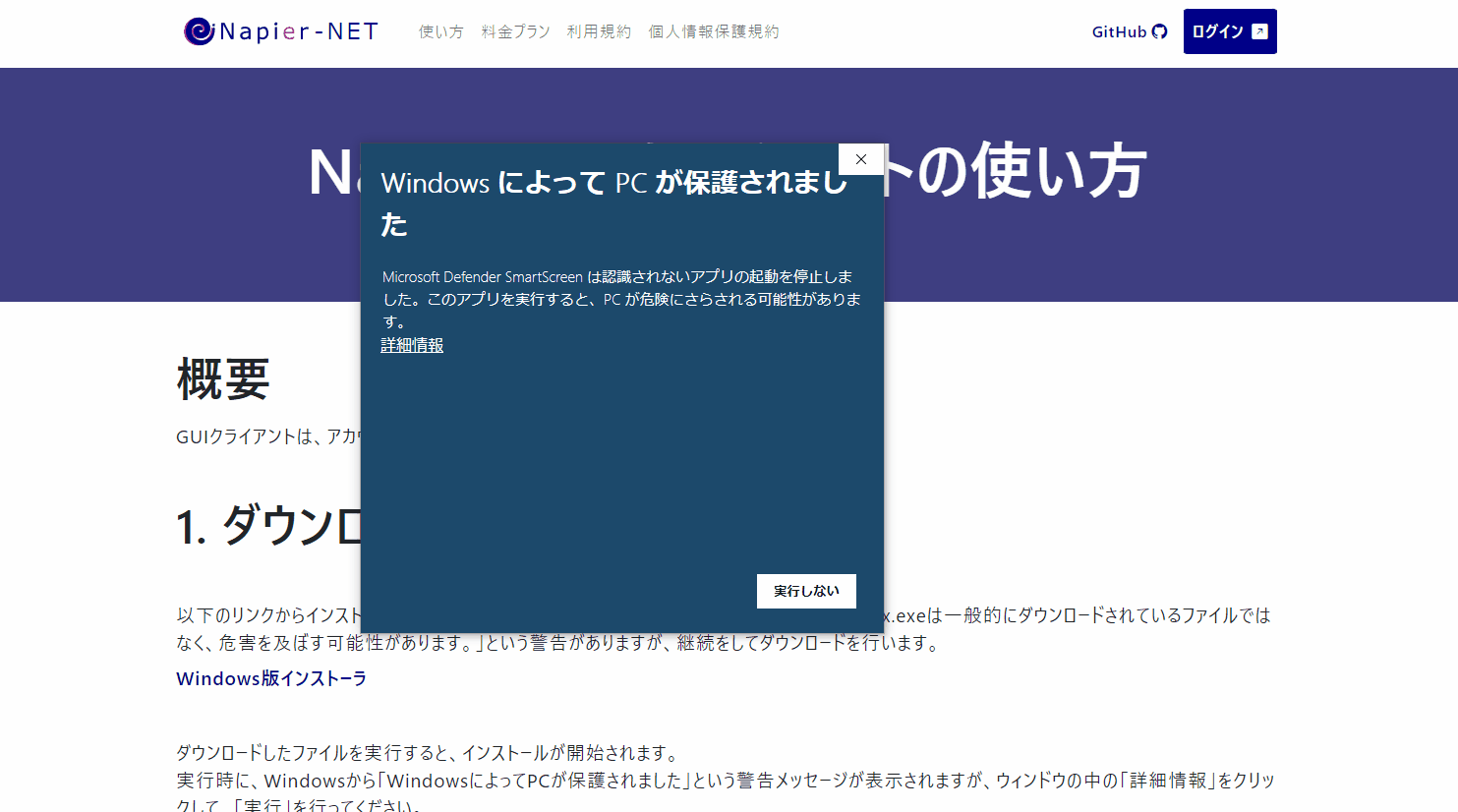Screen dimensions: 1458x812
Task: Click the 'の使い方' banner title text
Action: [1016, 171]
